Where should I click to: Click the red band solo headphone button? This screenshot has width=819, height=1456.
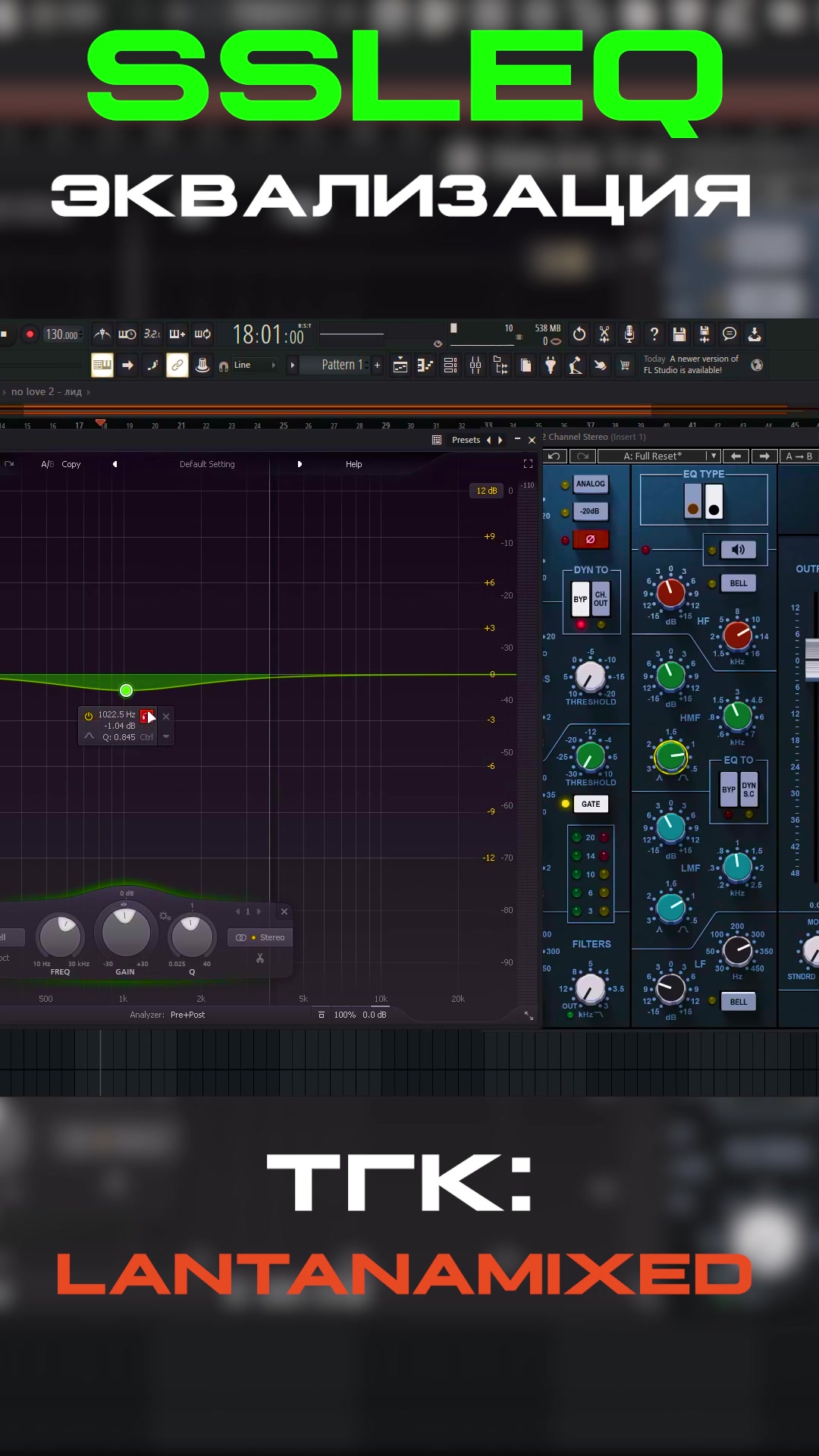point(147,716)
